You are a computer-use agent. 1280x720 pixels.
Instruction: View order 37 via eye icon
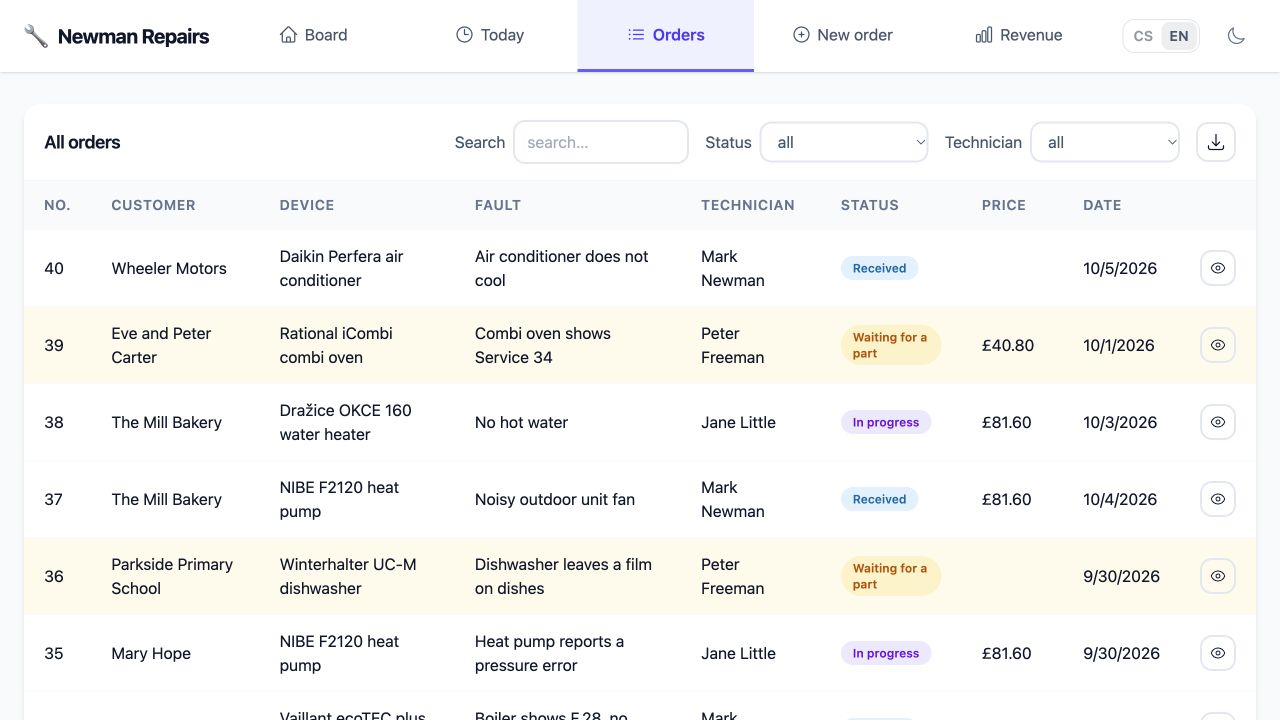(x=1218, y=499)
